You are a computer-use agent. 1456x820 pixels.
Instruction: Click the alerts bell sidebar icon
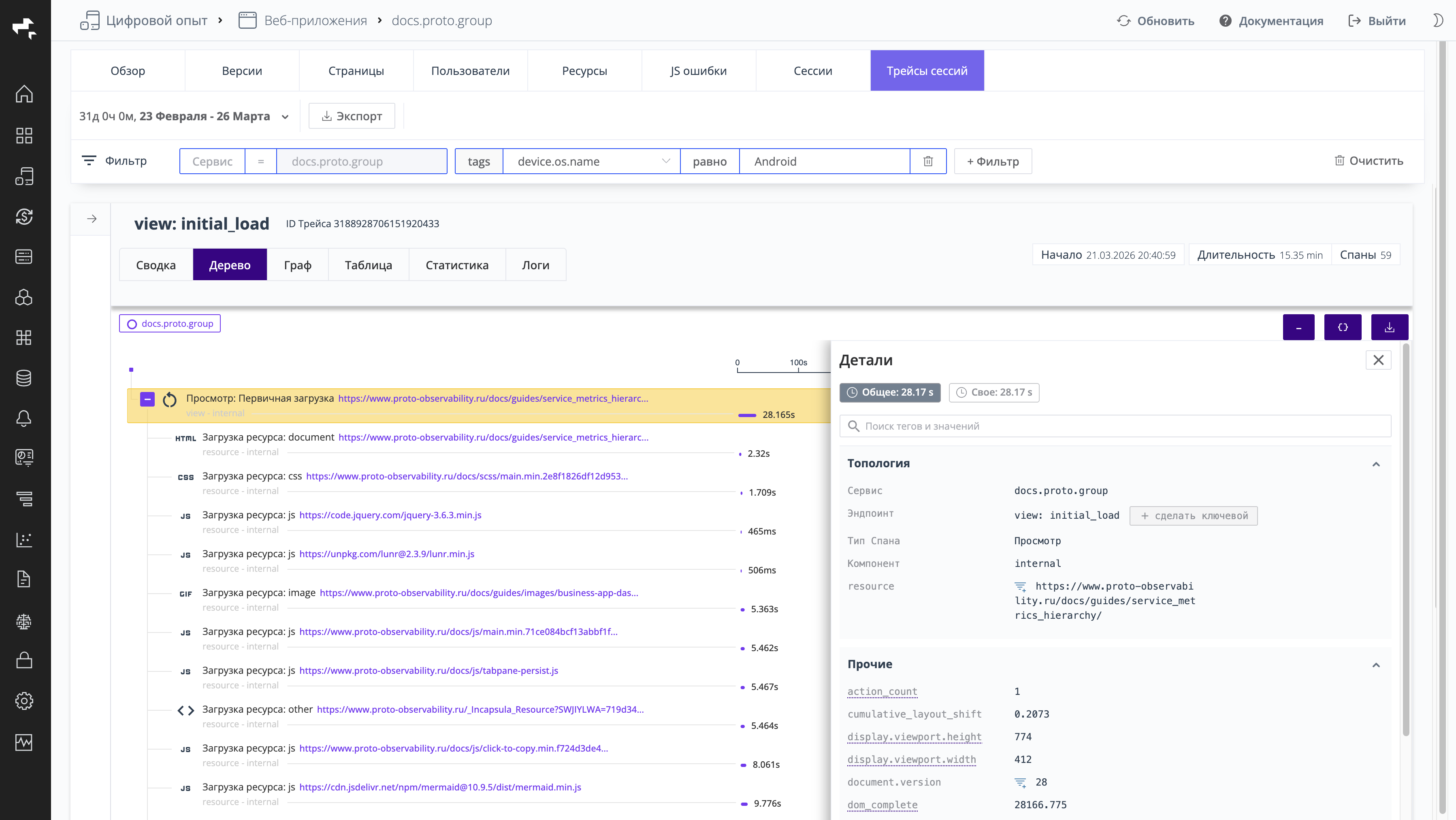tap(24, 418)
